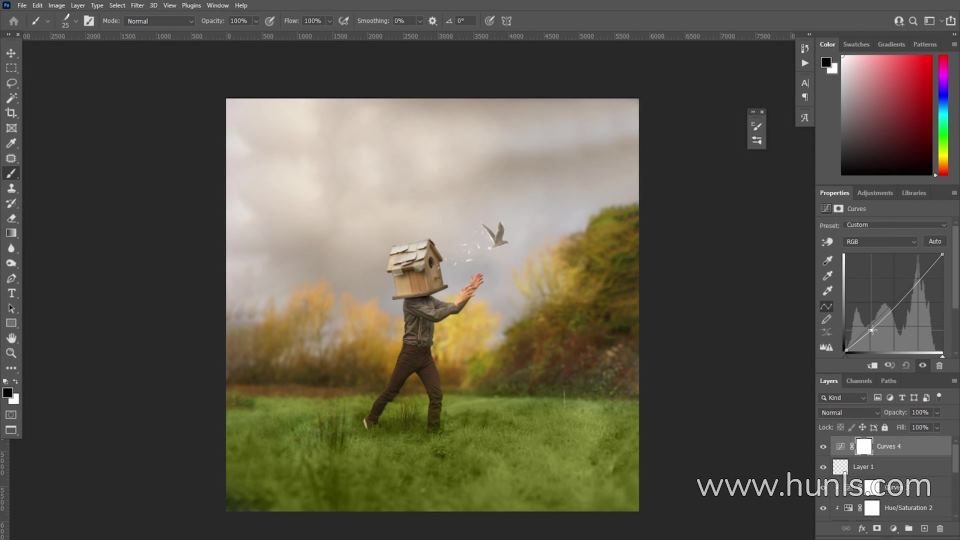Pick a color in the color field
This screenshot has height=540, width=960.
click(x=887, y=115)
